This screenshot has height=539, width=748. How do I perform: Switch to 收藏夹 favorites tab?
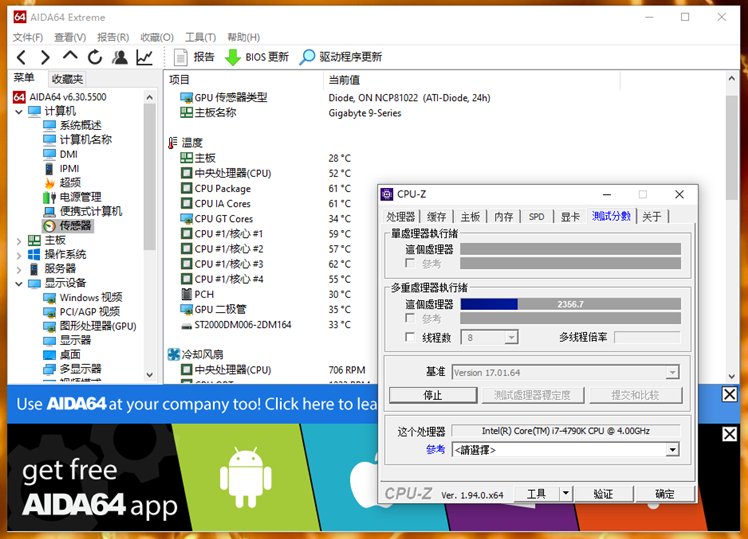(x=67, y=79)
